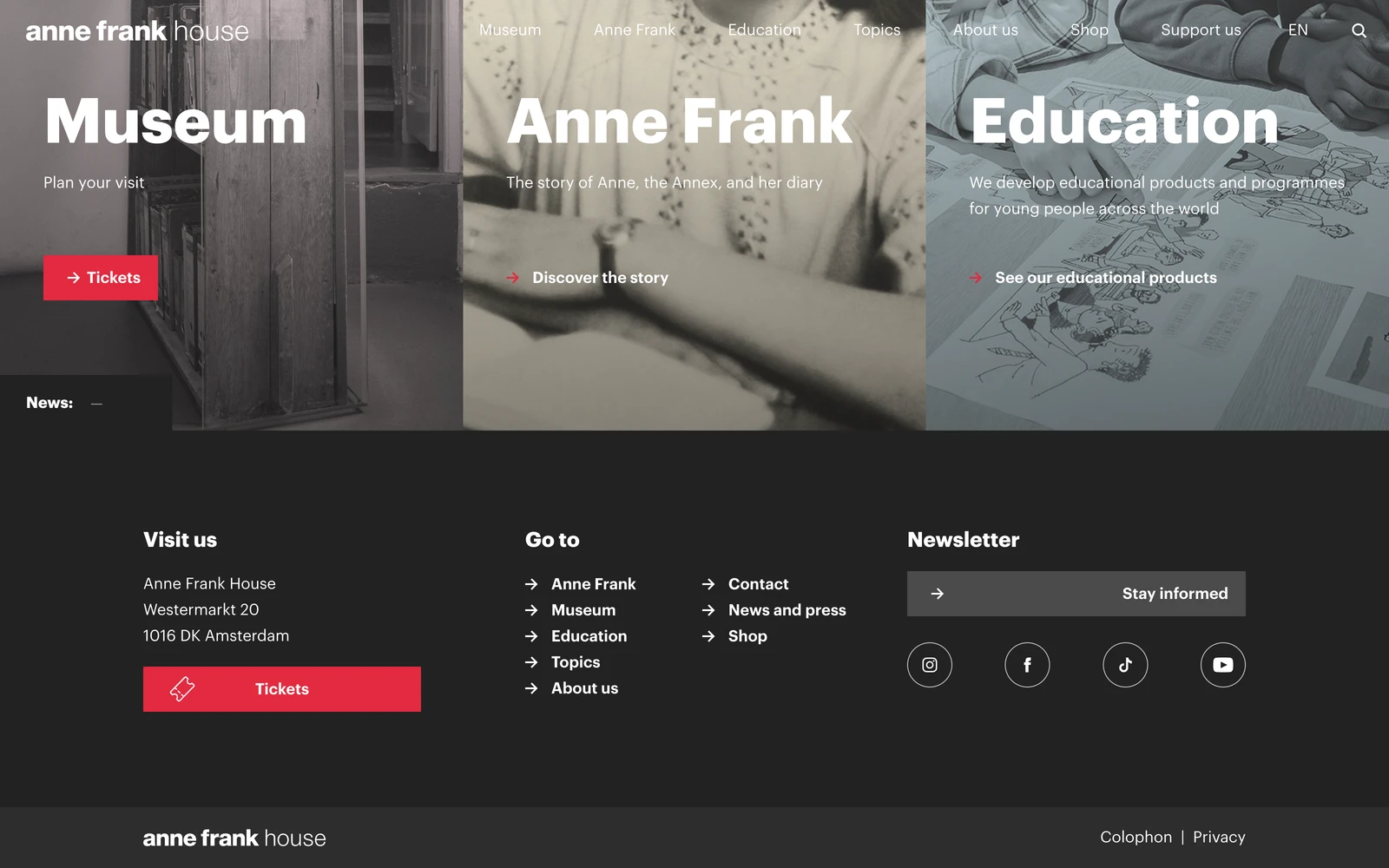Go to the footer Education link
1389x868 pixels.
[x=589, y=636]
